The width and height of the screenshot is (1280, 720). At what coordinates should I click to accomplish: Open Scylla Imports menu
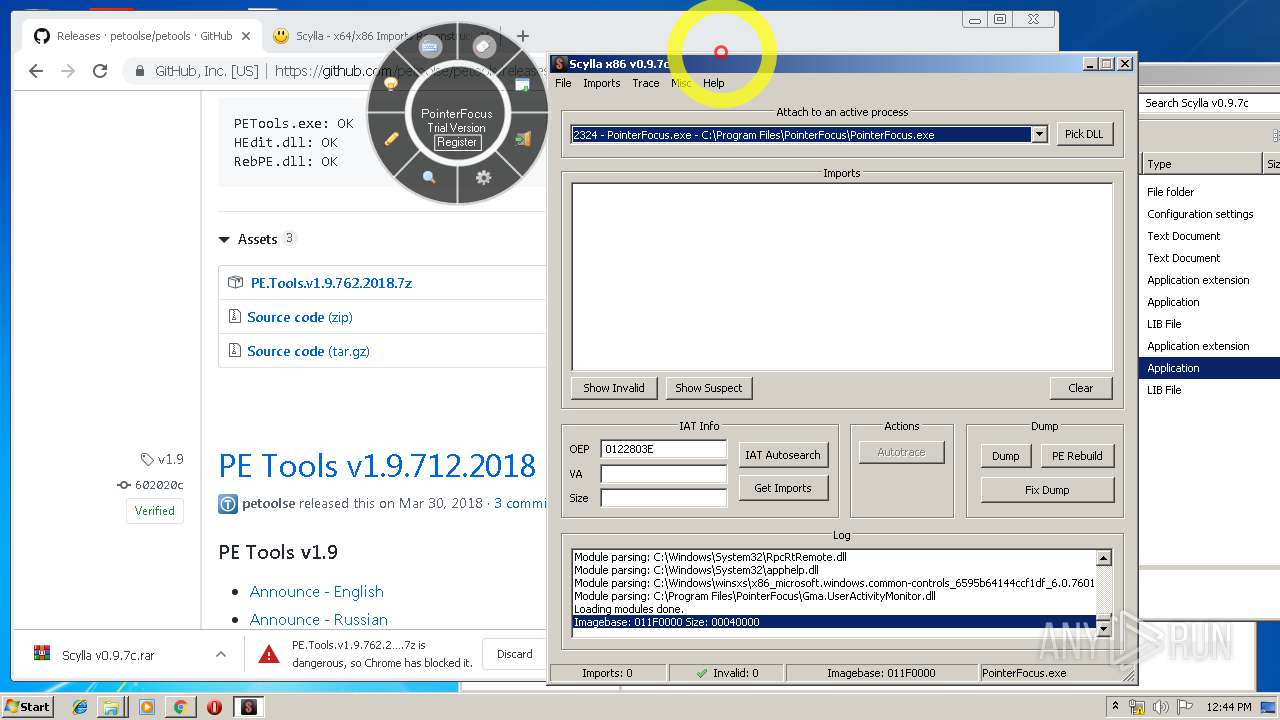click(x=602, y=83)
